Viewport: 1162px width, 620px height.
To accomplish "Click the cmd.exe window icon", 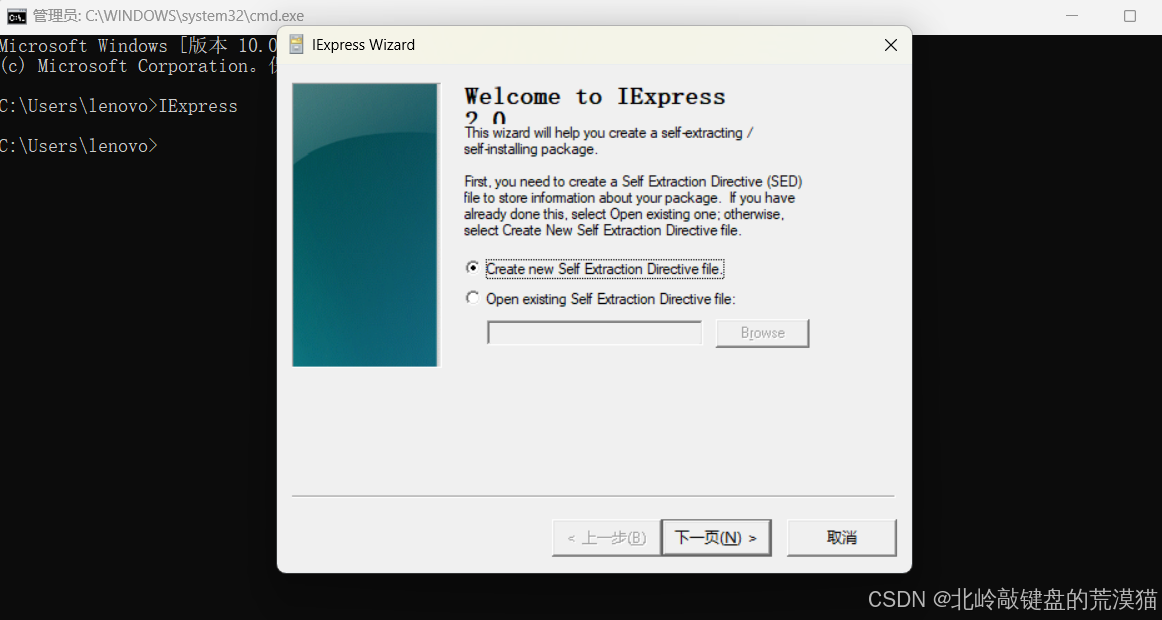I will 16,16.
